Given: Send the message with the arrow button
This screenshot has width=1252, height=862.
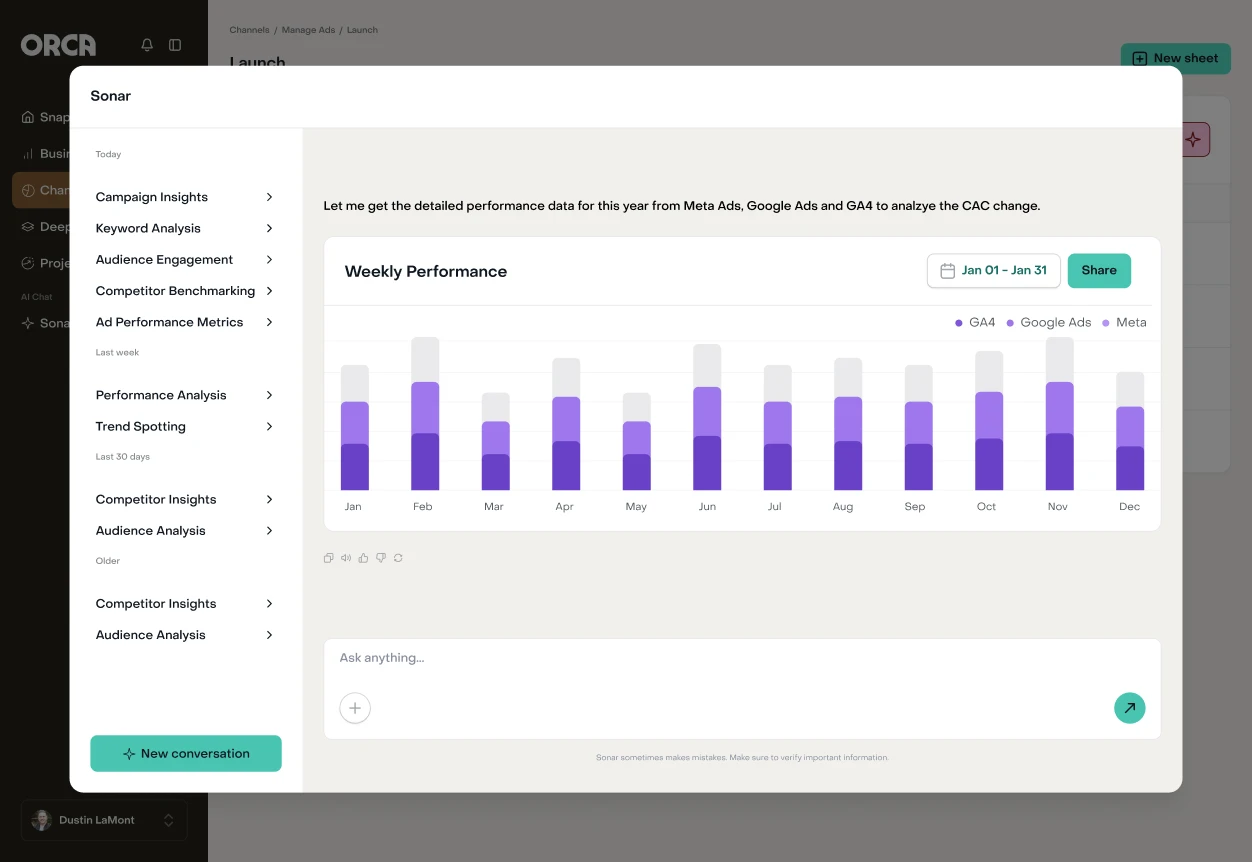Looking at the screenshot, I should click(x=1130, y=708).
